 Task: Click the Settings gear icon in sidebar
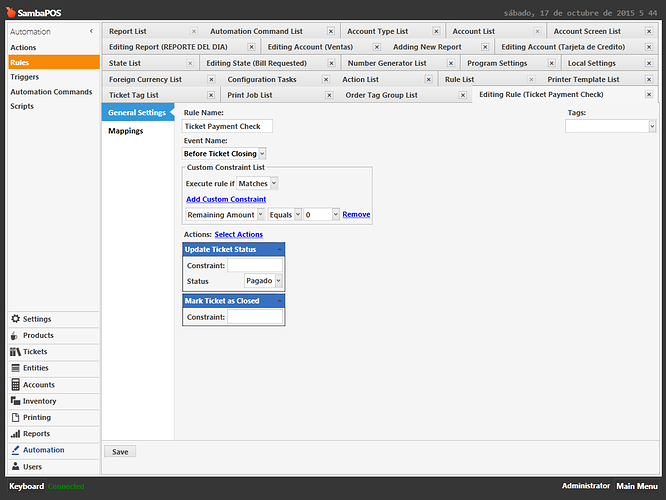point(15,319)
